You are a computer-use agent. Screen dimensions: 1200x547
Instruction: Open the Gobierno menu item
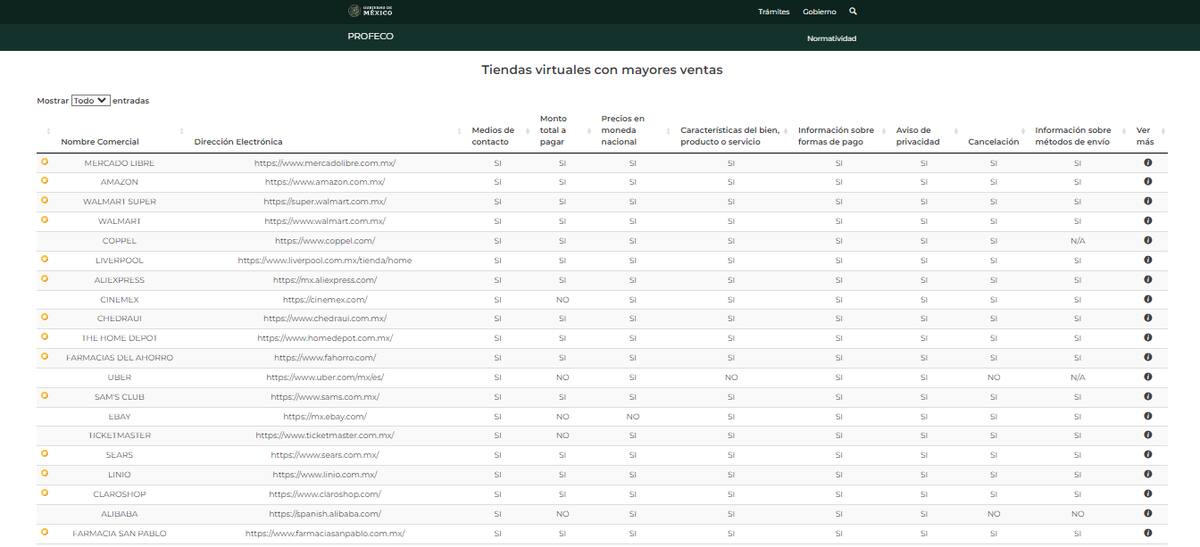click(x=819, y=12)
